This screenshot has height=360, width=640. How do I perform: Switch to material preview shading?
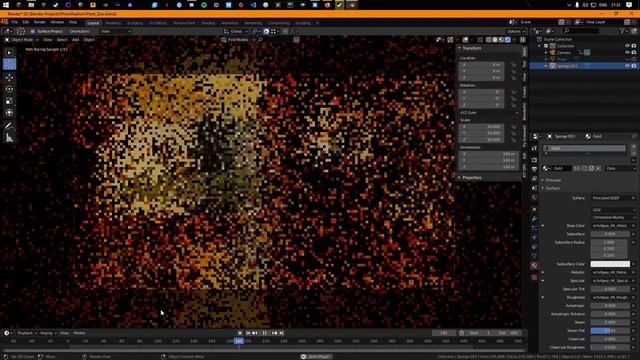tap(501, 40)
